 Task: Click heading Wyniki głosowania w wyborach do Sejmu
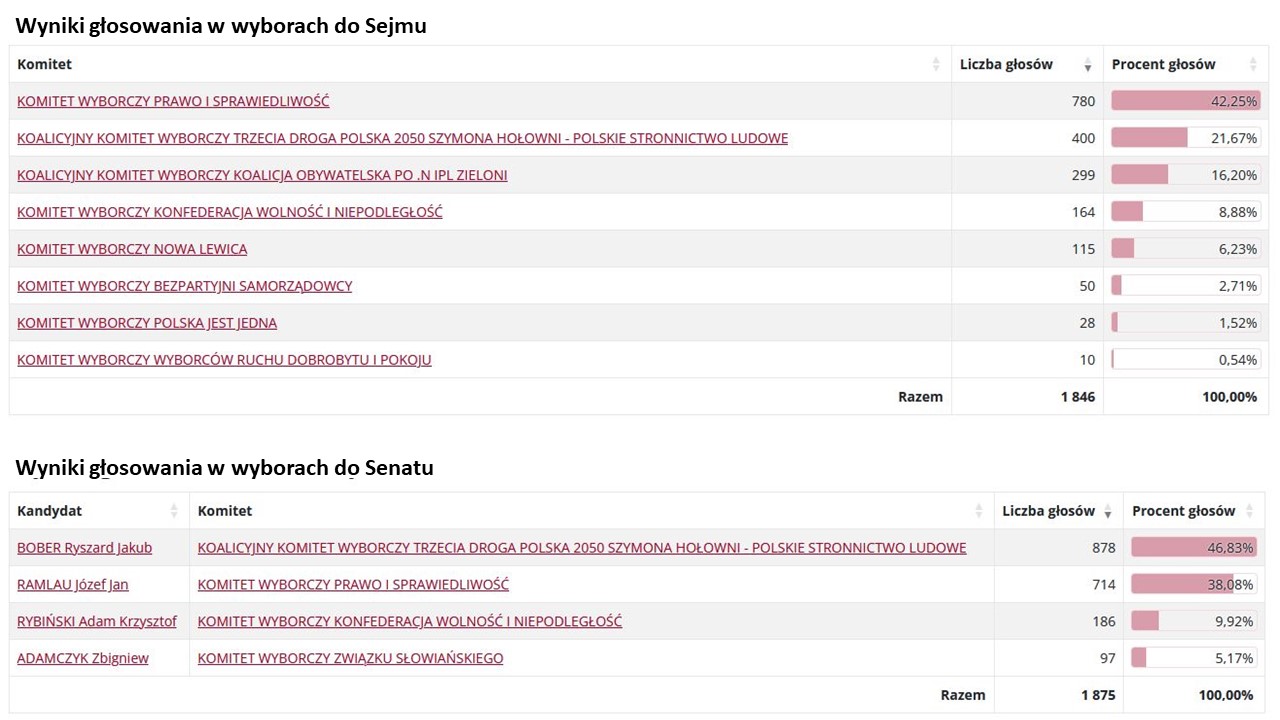[x=221, y=27]
